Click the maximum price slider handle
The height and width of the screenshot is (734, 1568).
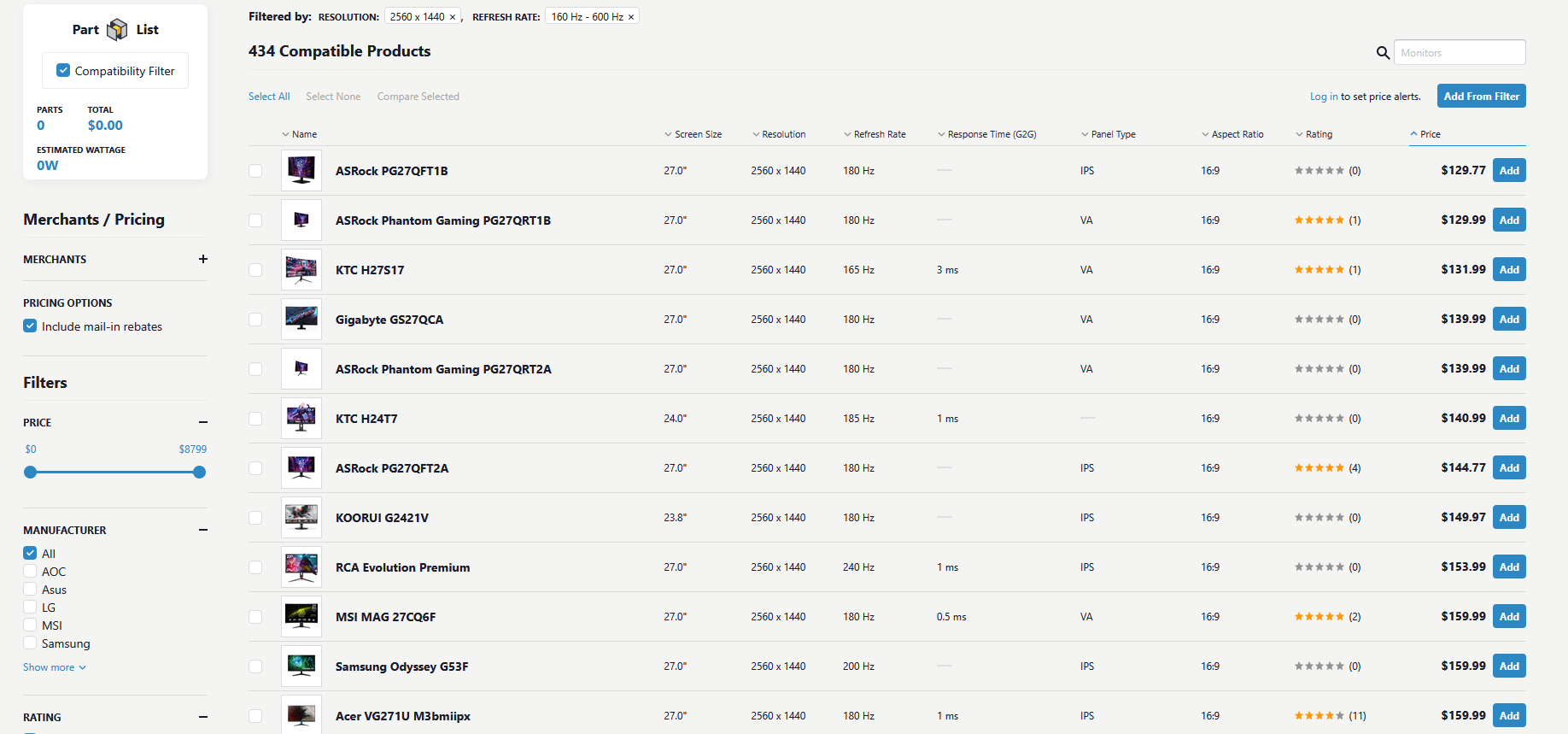pyautogui.click(x=200, y=472)
